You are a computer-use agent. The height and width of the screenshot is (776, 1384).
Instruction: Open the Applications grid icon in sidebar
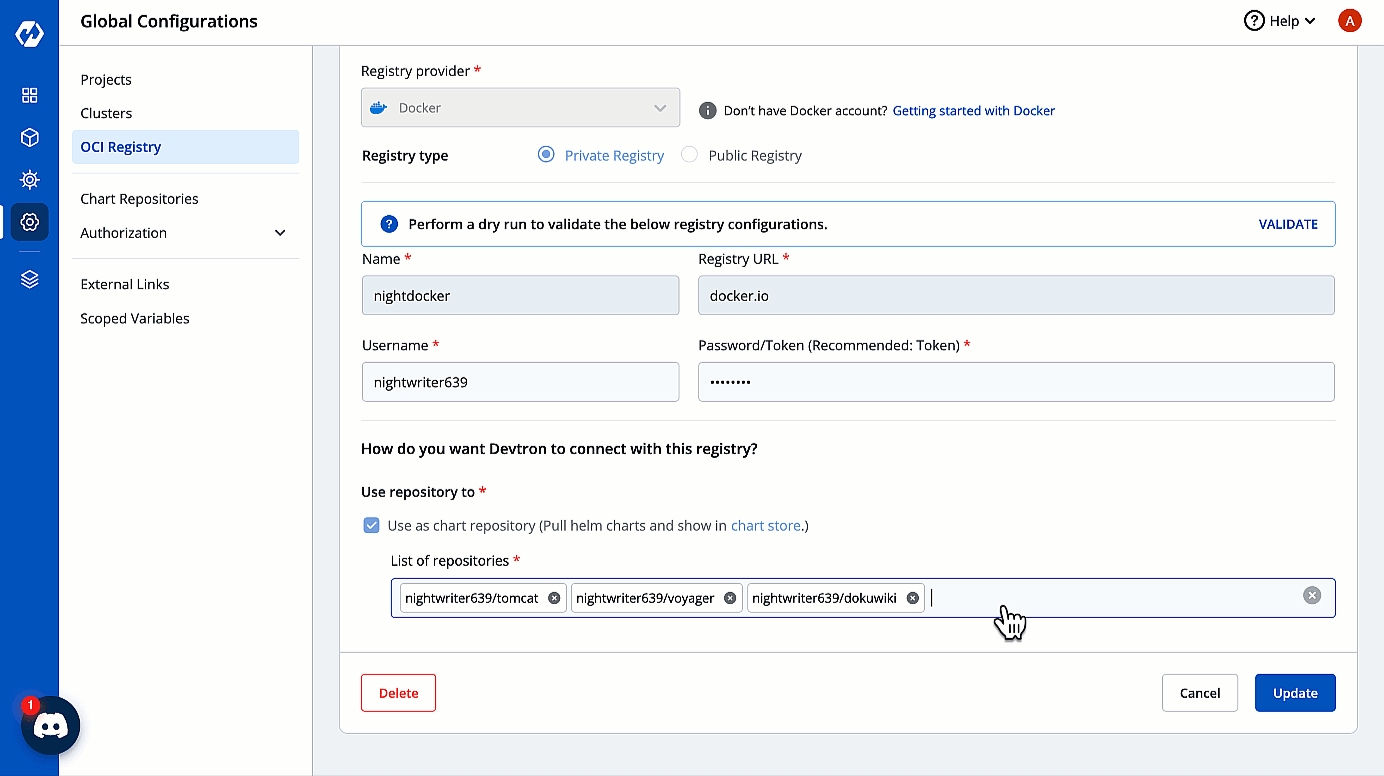(30, 95)
